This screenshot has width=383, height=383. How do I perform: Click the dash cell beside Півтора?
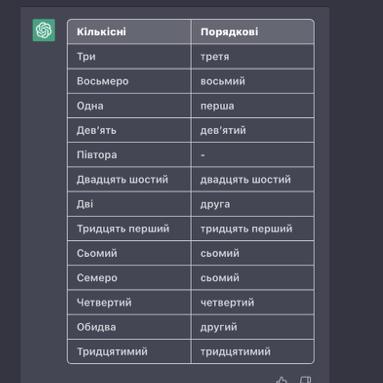[x=253, y=155]
